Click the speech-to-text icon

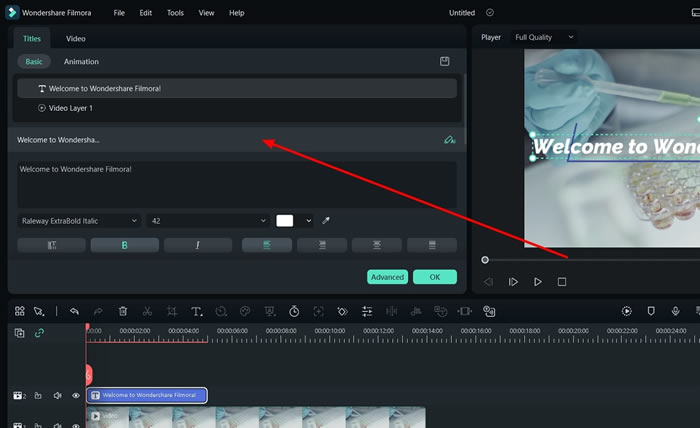(441, 311)
